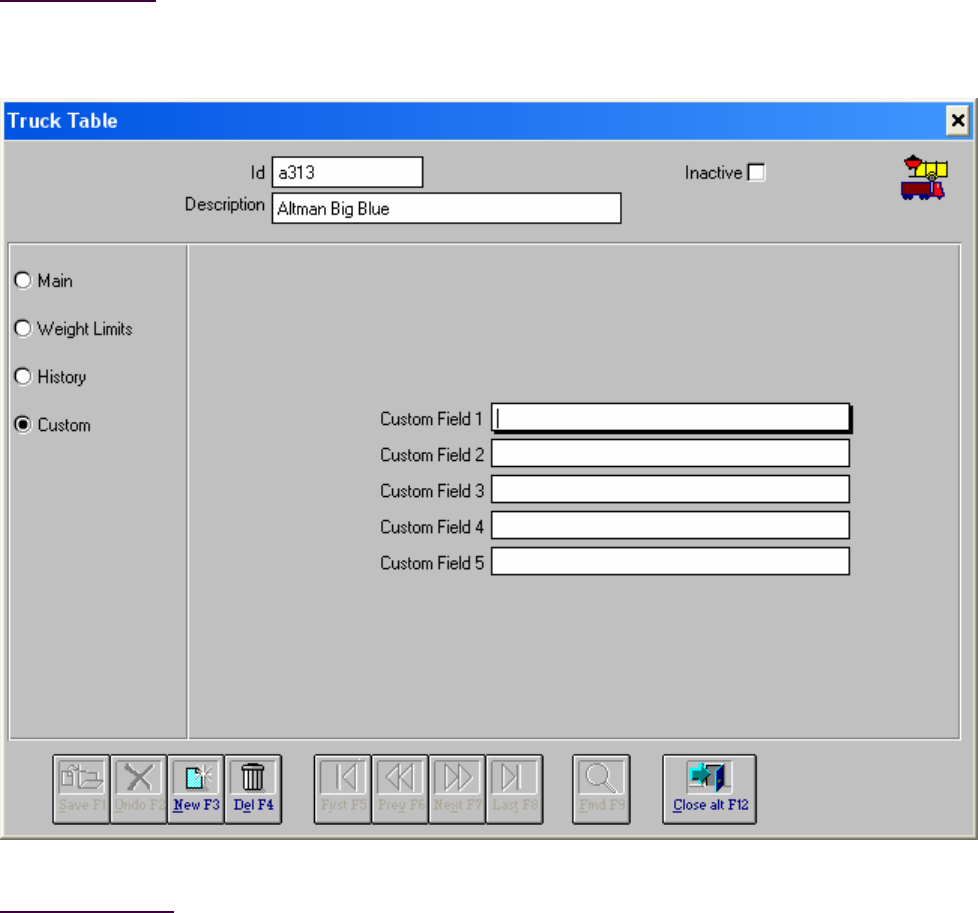Click the Undo F2 button
This screenshot has width=978, height=913.
coord(138,790)
